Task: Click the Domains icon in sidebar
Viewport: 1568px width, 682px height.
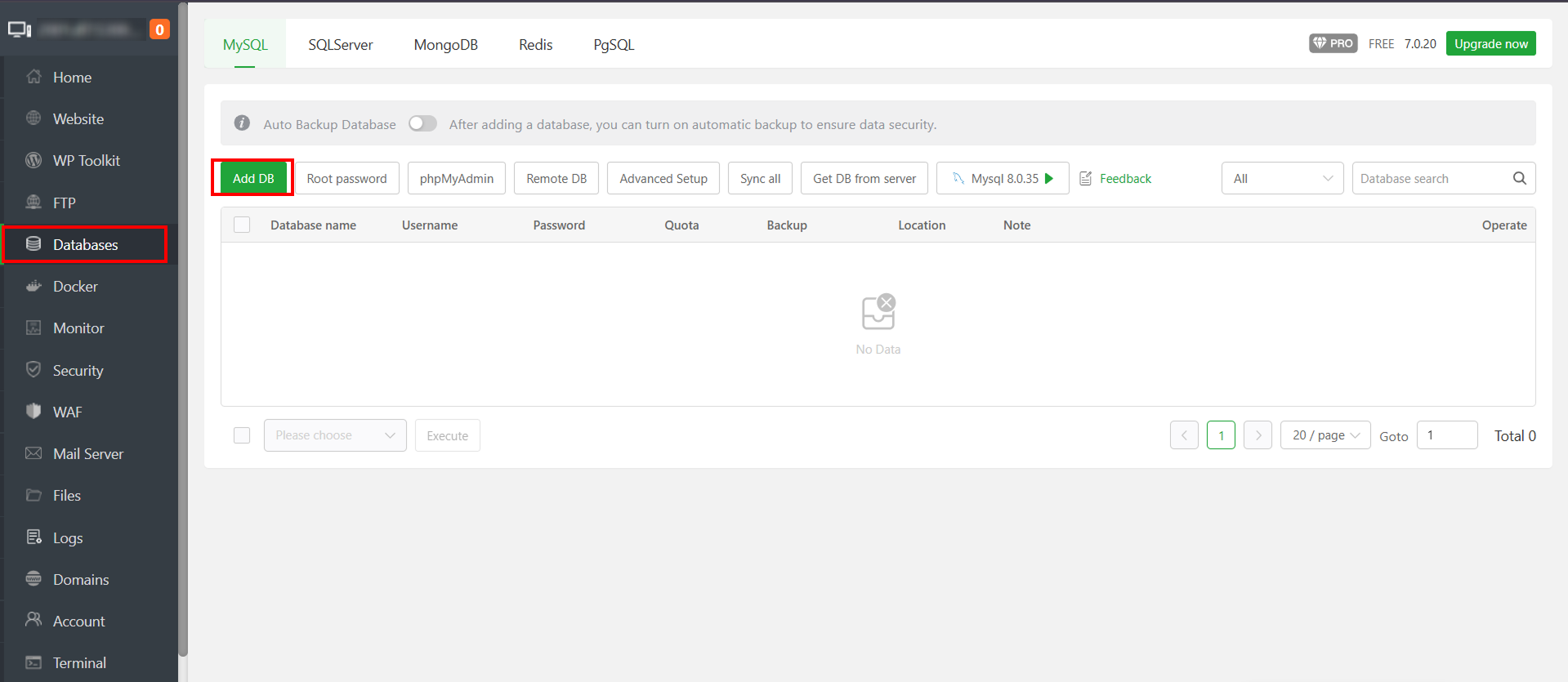Action: pyautogui.click(x=34, y=578)
